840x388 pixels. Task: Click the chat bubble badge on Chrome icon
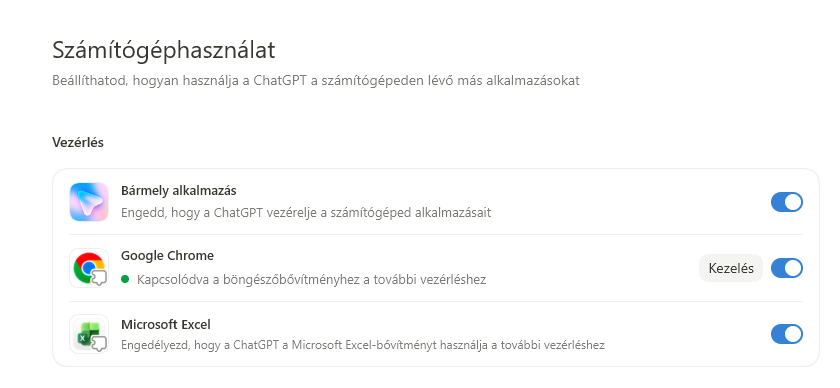click(x=100, y=278)
